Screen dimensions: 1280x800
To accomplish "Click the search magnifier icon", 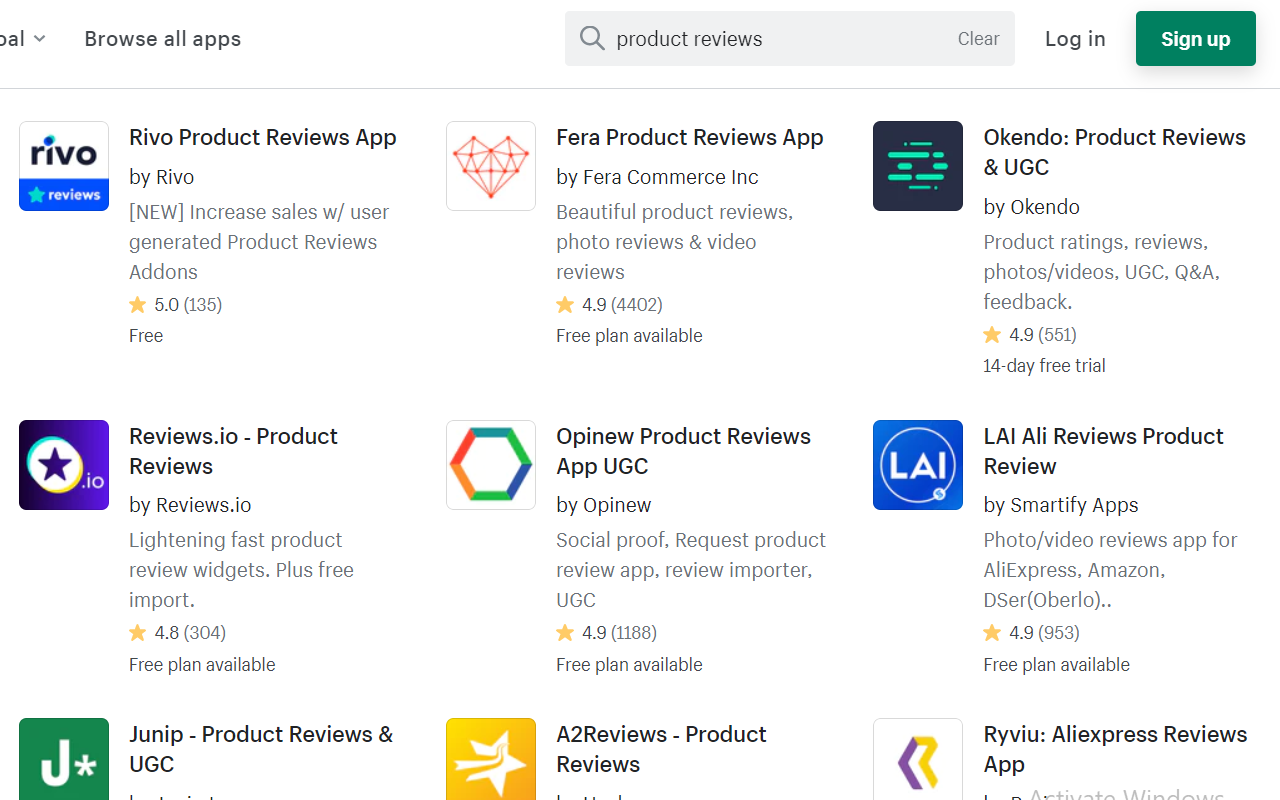I will 592,38.
